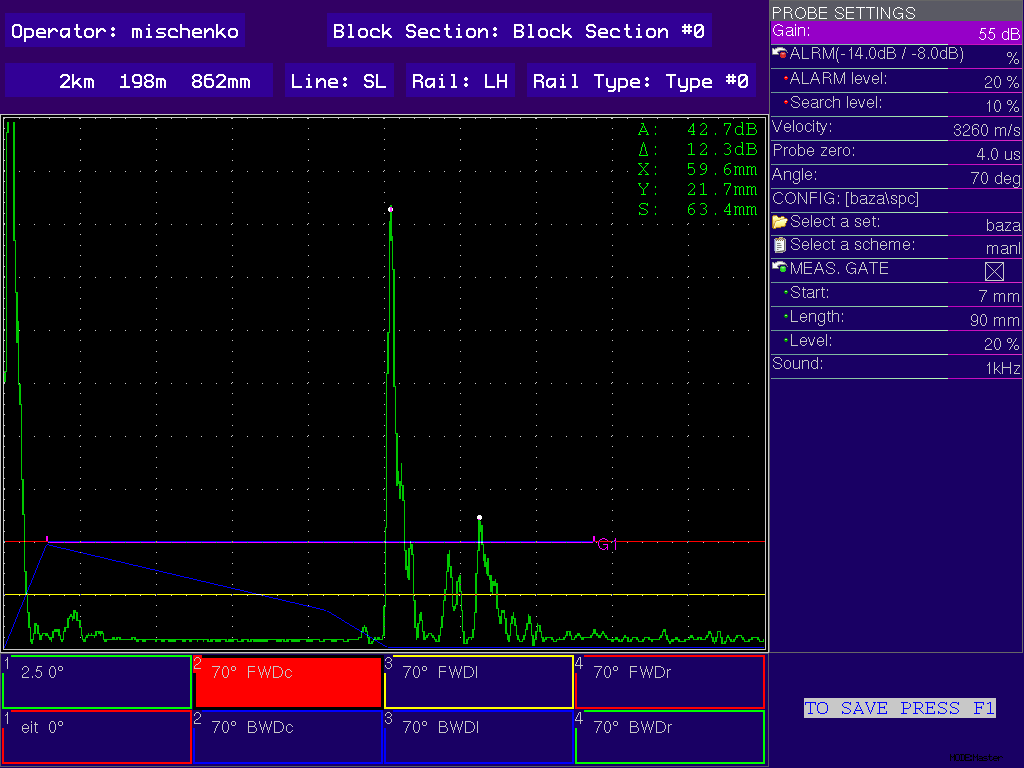
Task: Click the CONFIG [baza\spc] header row
Action: click(x=896, y=199)
